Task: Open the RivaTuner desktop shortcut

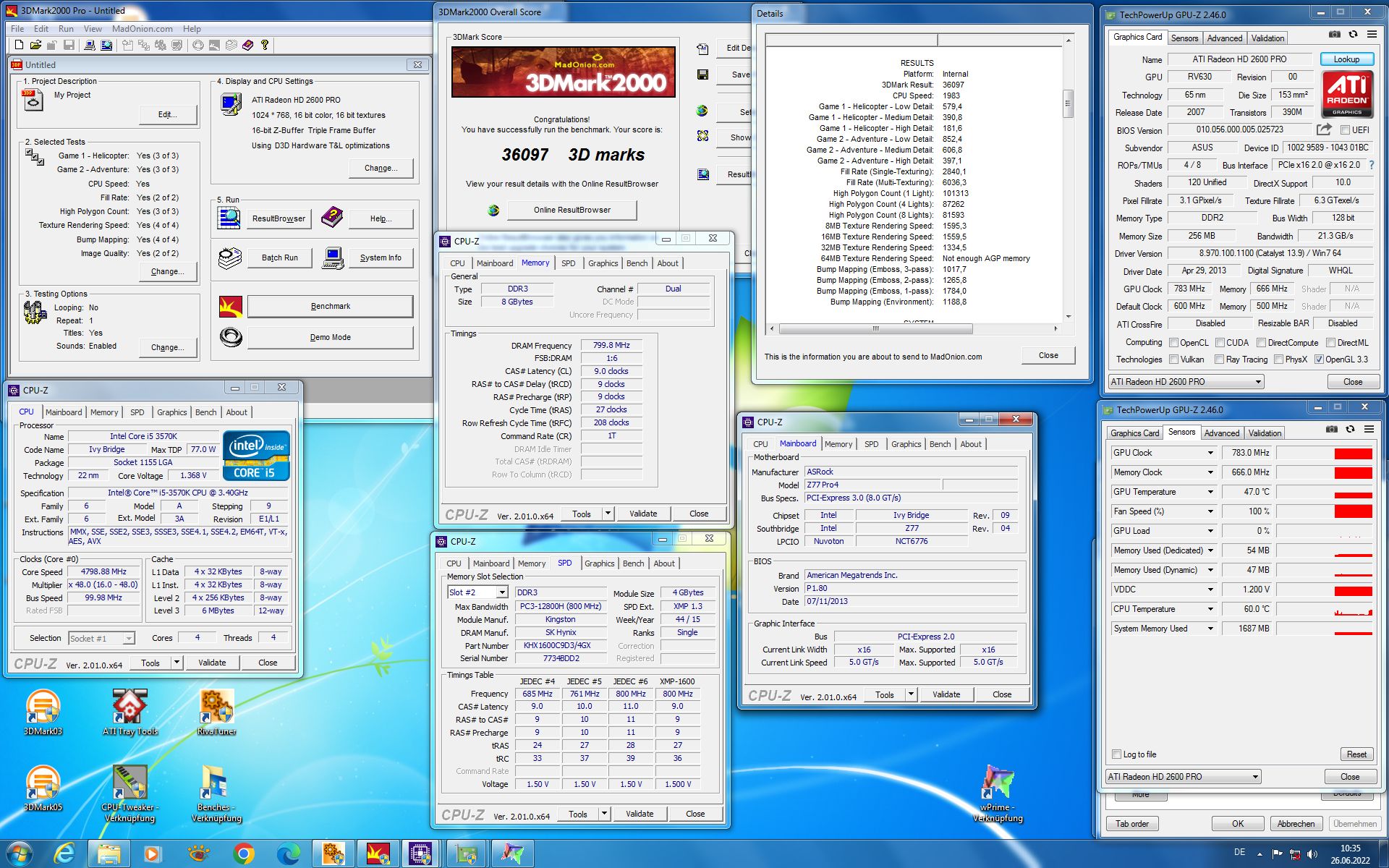Action: click(216, 712)
